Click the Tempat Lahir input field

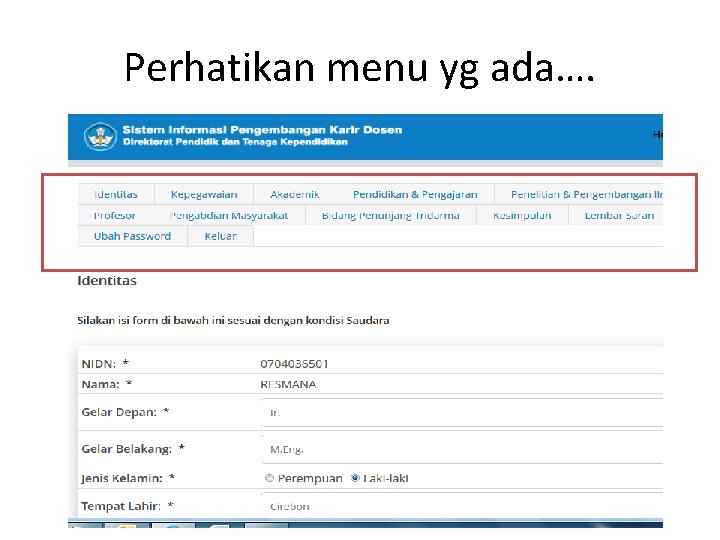point(462,506)
